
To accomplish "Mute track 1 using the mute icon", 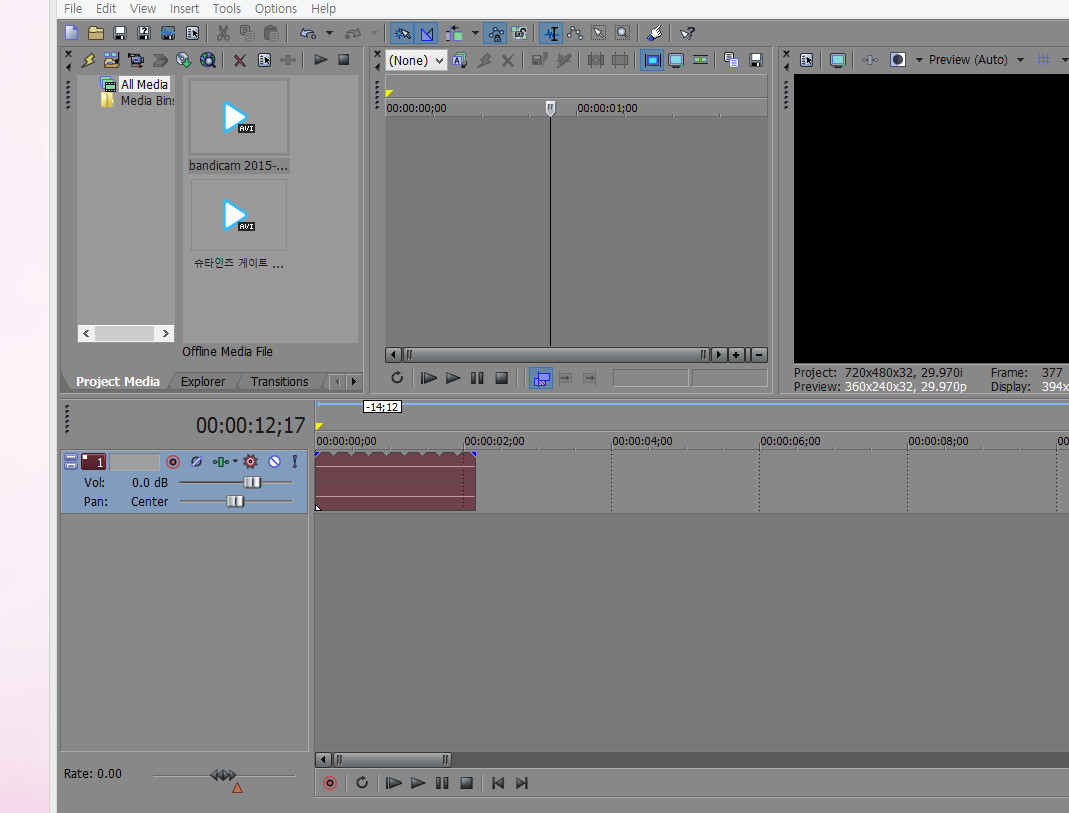I will pos(274,462).
